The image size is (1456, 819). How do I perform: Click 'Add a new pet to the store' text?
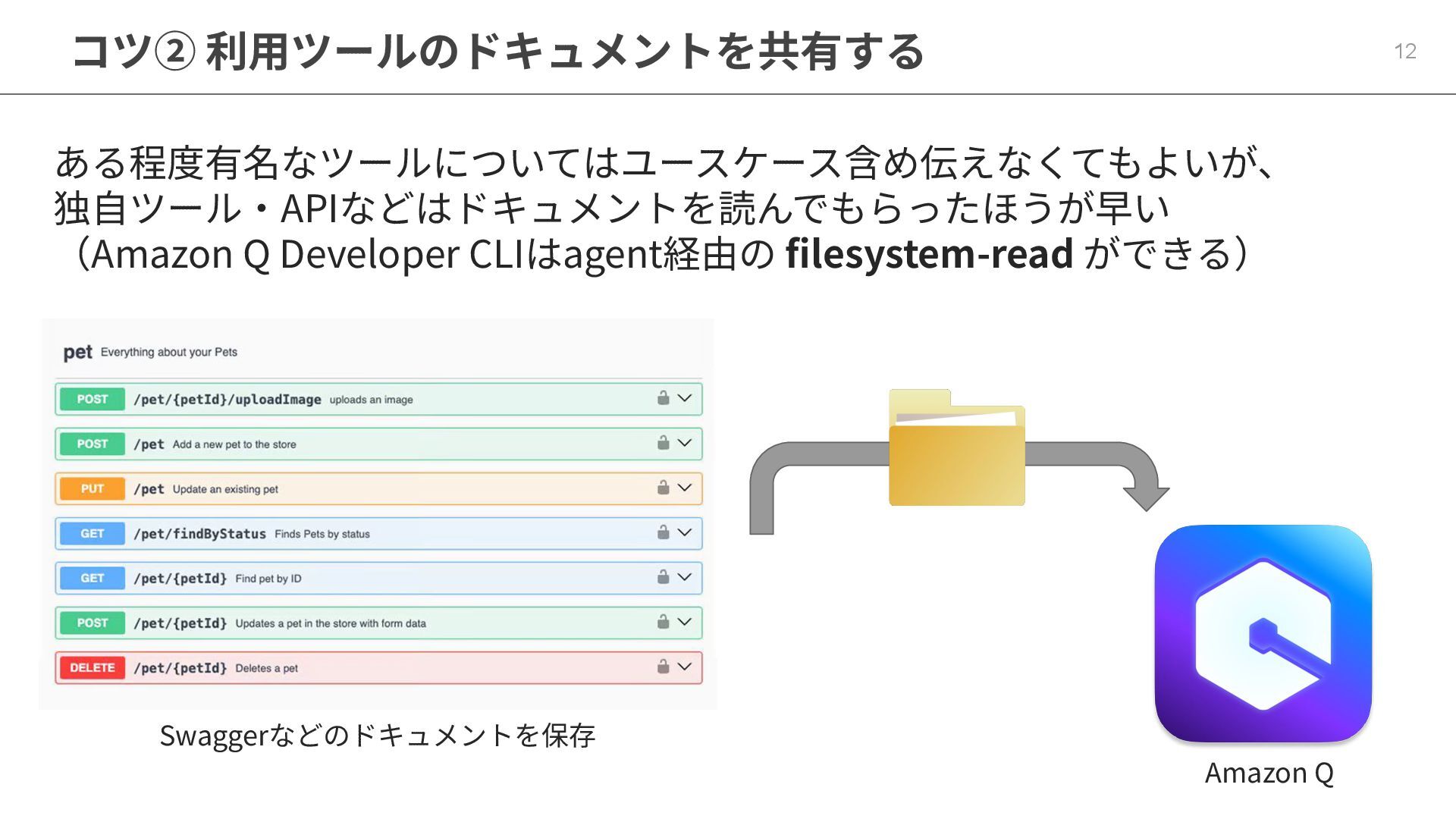(234, 444)
